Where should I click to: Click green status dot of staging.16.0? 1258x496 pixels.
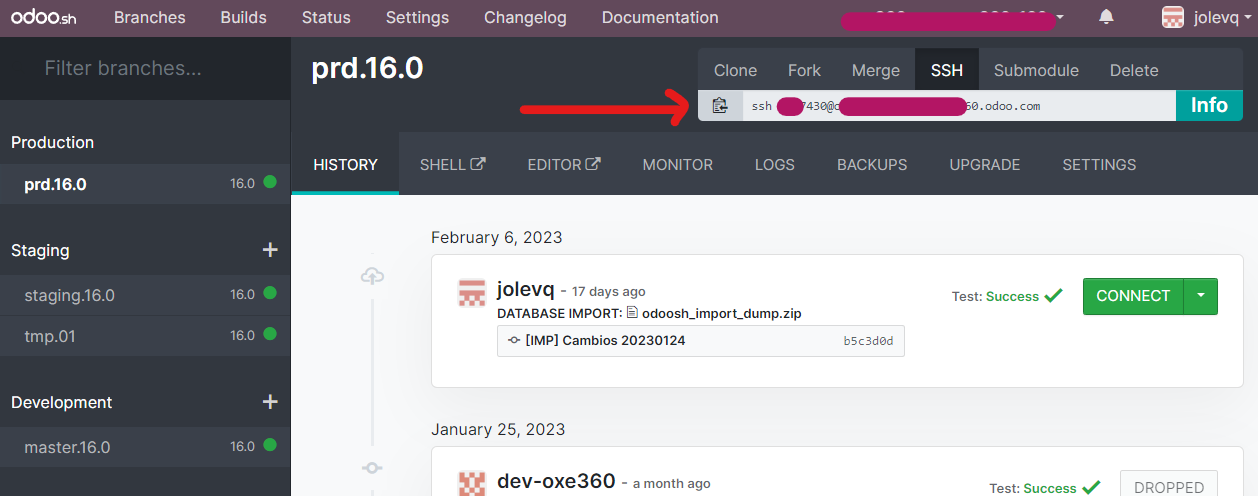pos(270,294)
